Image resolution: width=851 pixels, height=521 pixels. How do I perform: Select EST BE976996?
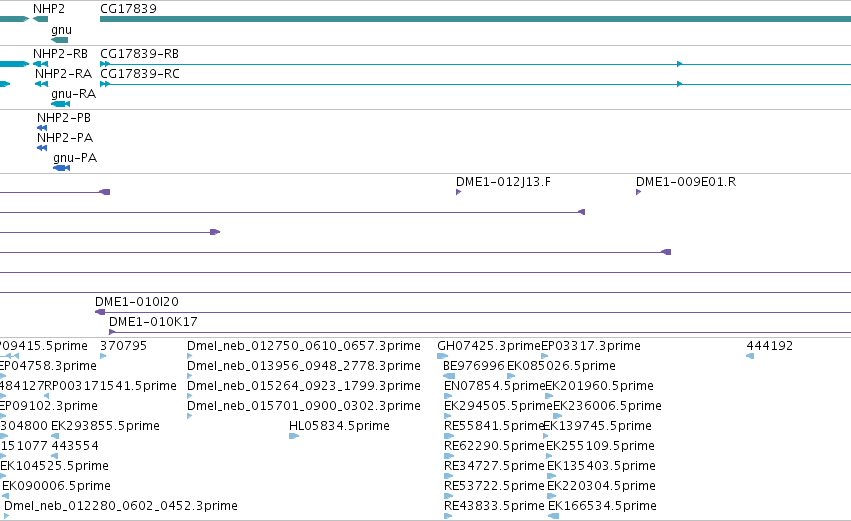pos(474,366)
